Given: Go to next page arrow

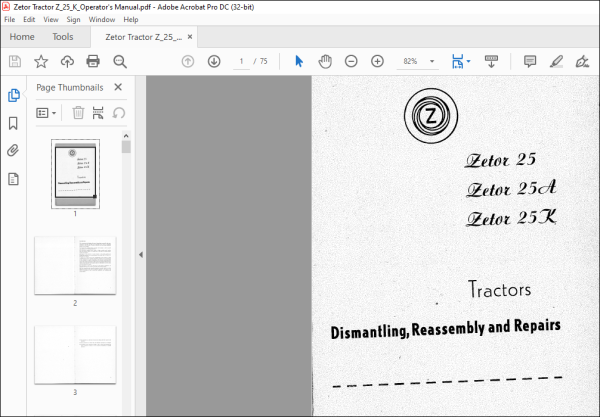Looking at the screenshot, I should (214, 61).
